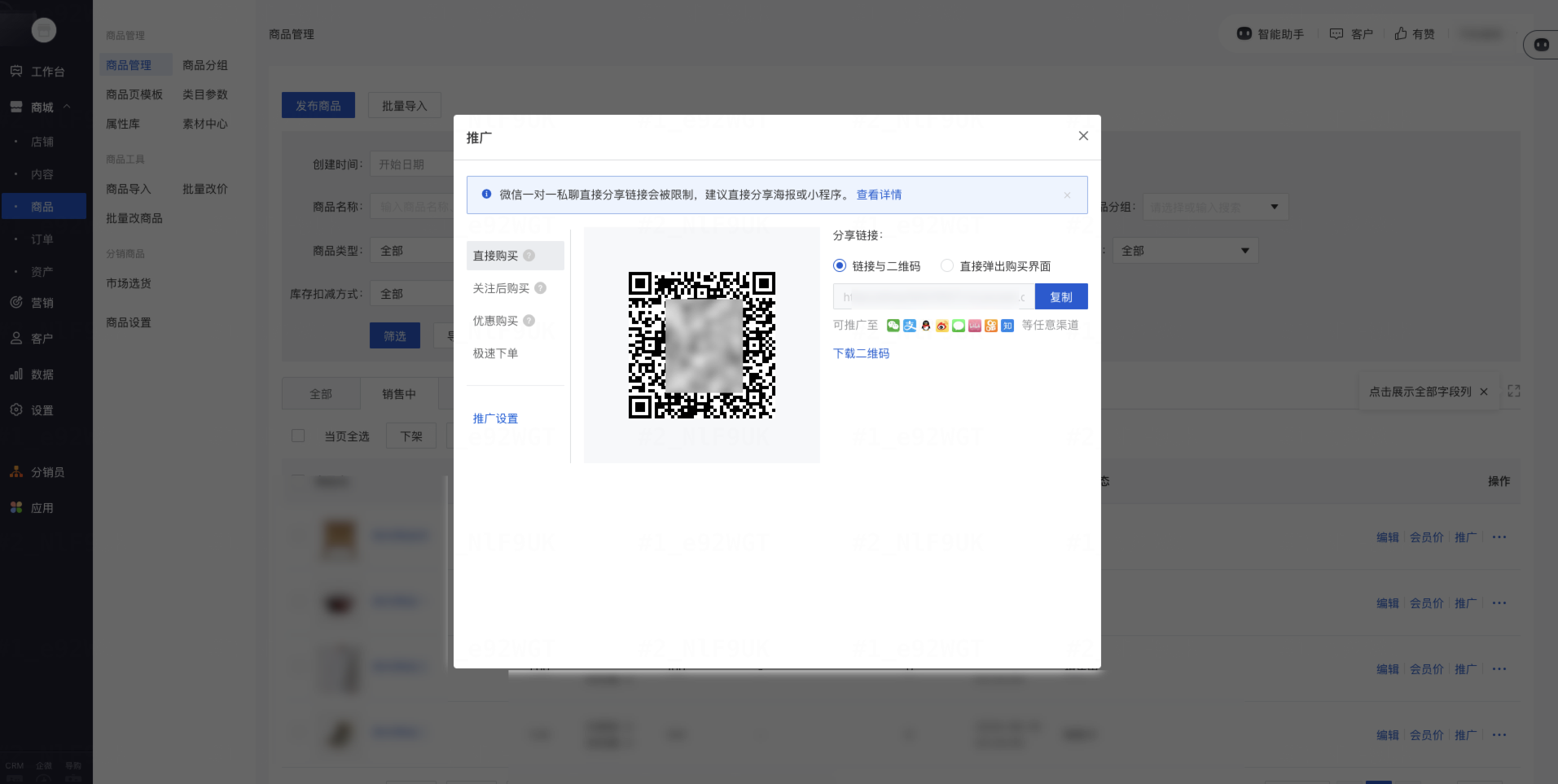The width and height of the screenshot is (1558, 784).
Task: Click the 复制 button to copy the link
Action: point(1061,296)
